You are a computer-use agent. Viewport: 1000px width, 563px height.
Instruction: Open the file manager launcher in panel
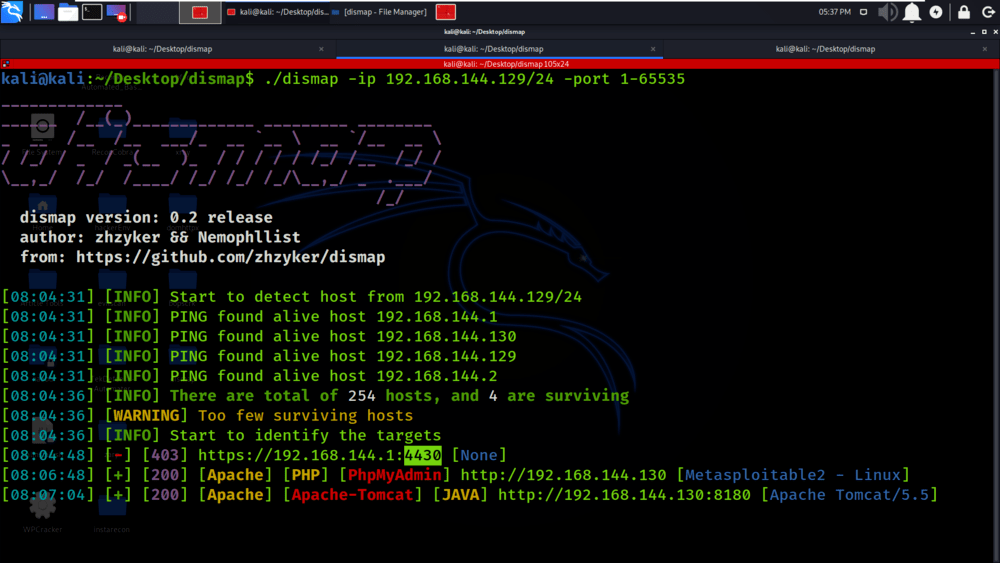68,12
